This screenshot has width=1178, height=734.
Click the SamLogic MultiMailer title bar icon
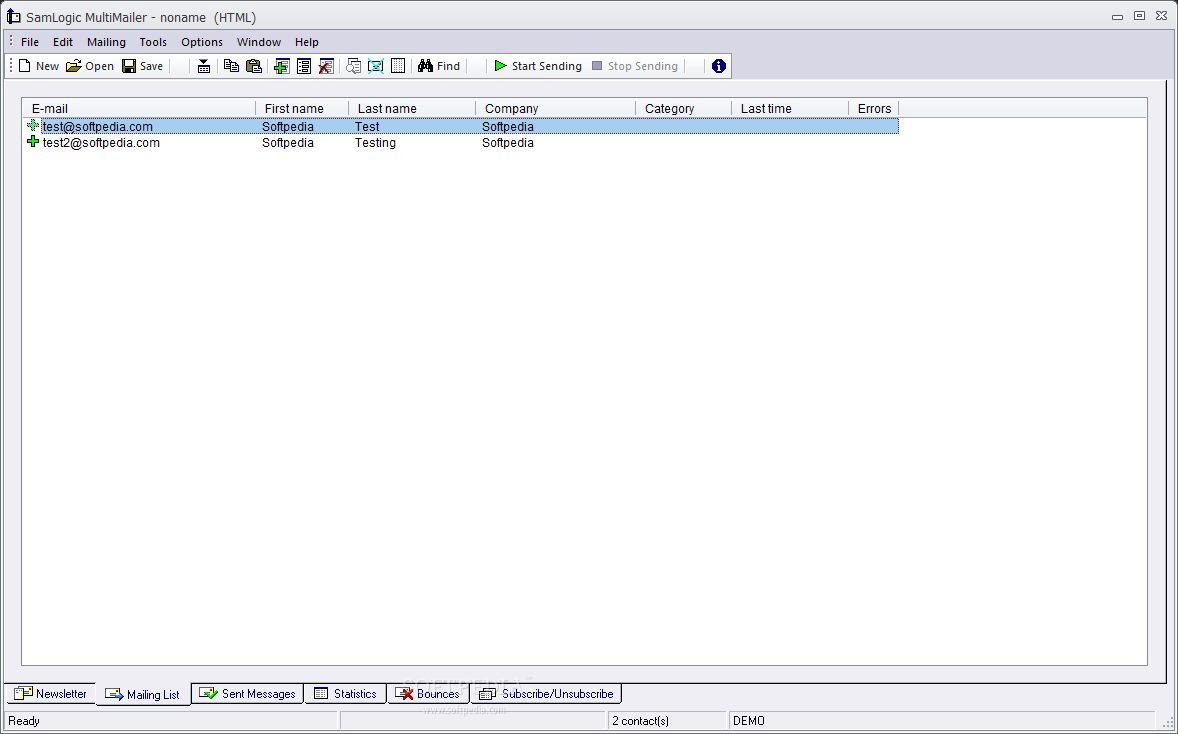tap(14, 17)
